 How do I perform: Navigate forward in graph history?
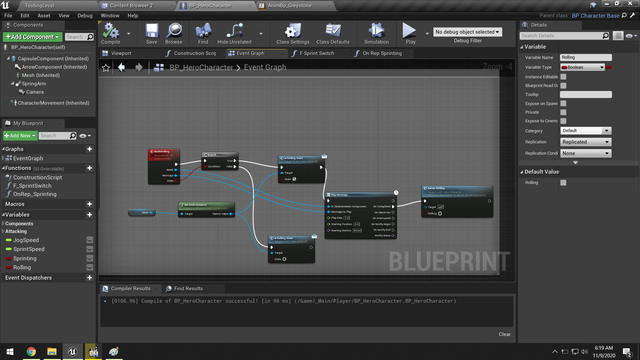(139, 67)
